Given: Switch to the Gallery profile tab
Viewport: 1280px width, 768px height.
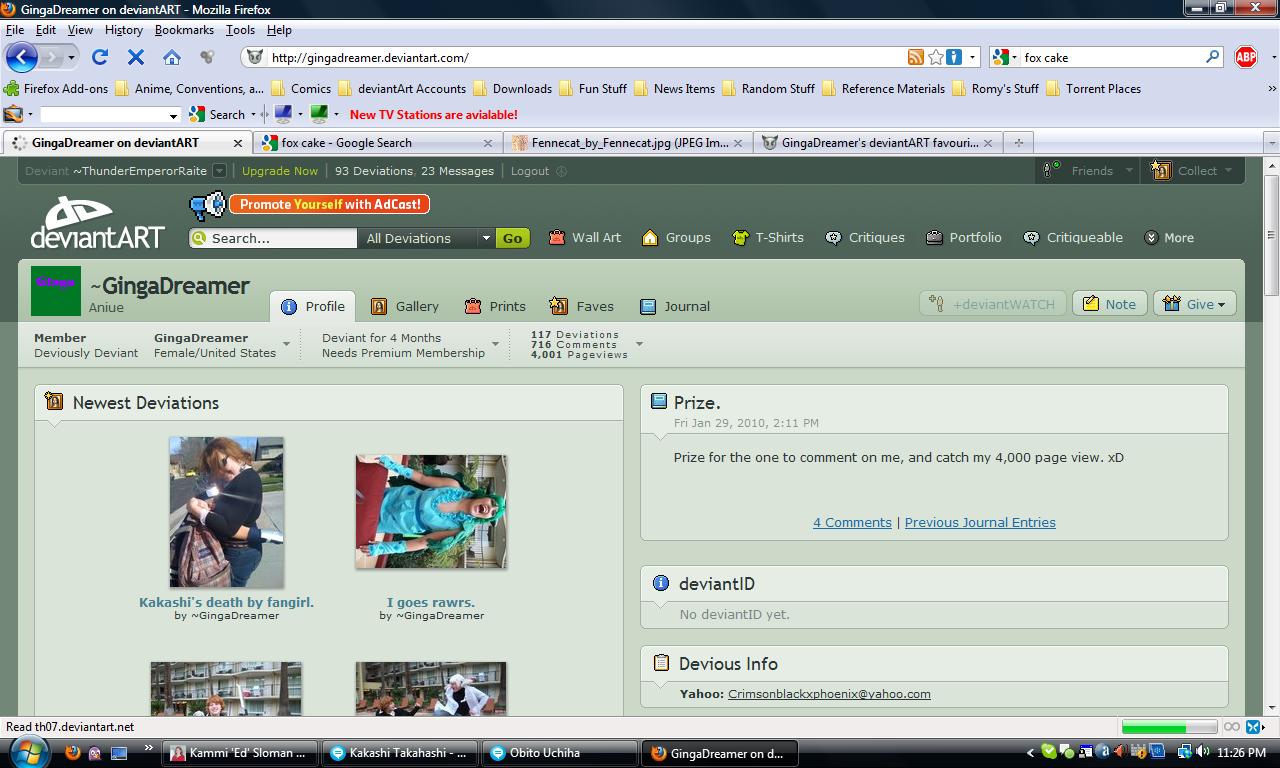Looking at the screenshot, I should coord(405,306).
